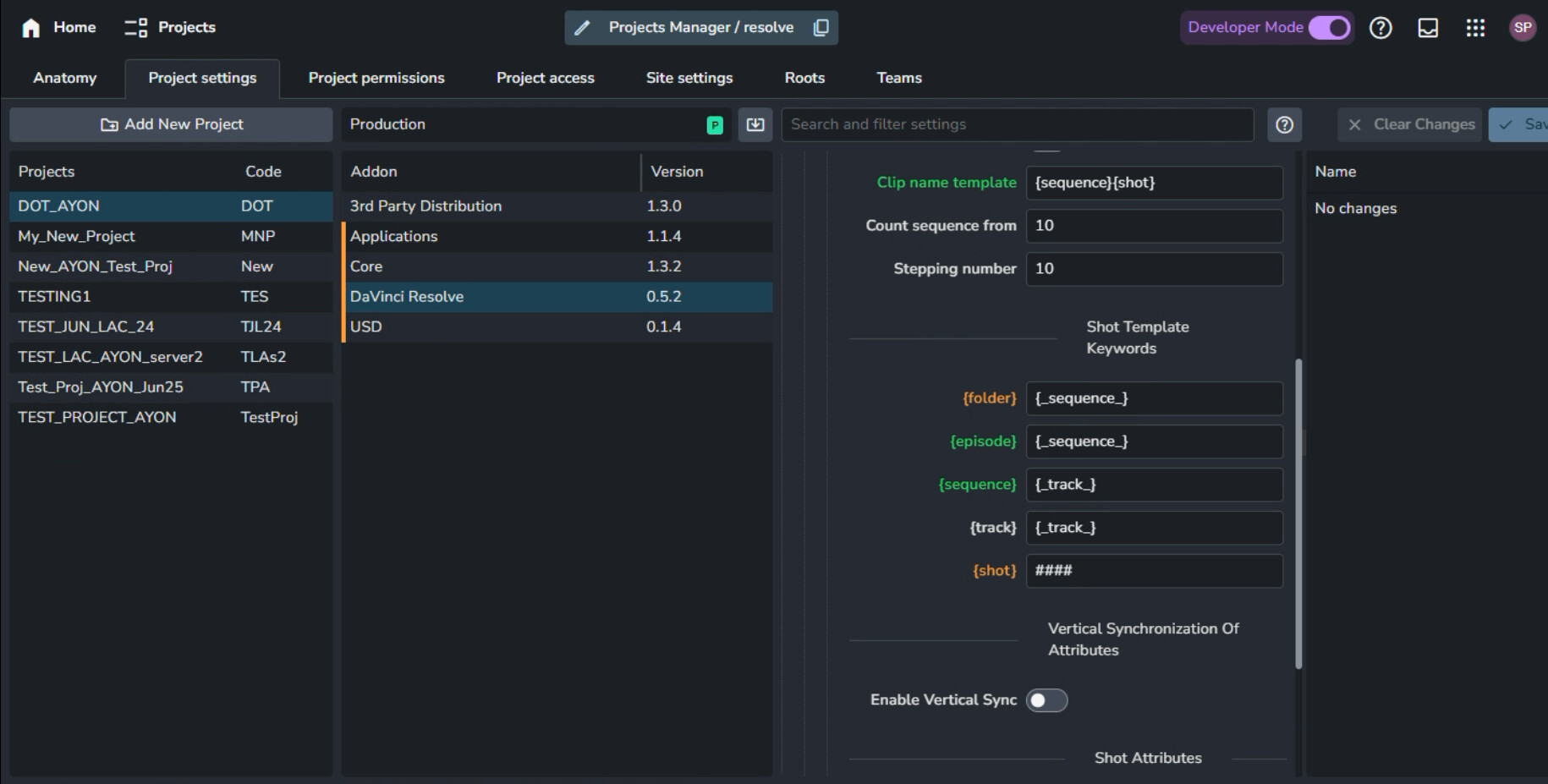Open the Projects menu icon
Image resolution: width=1548 pixels, height=784 pixels.
[x=135, y=28]
